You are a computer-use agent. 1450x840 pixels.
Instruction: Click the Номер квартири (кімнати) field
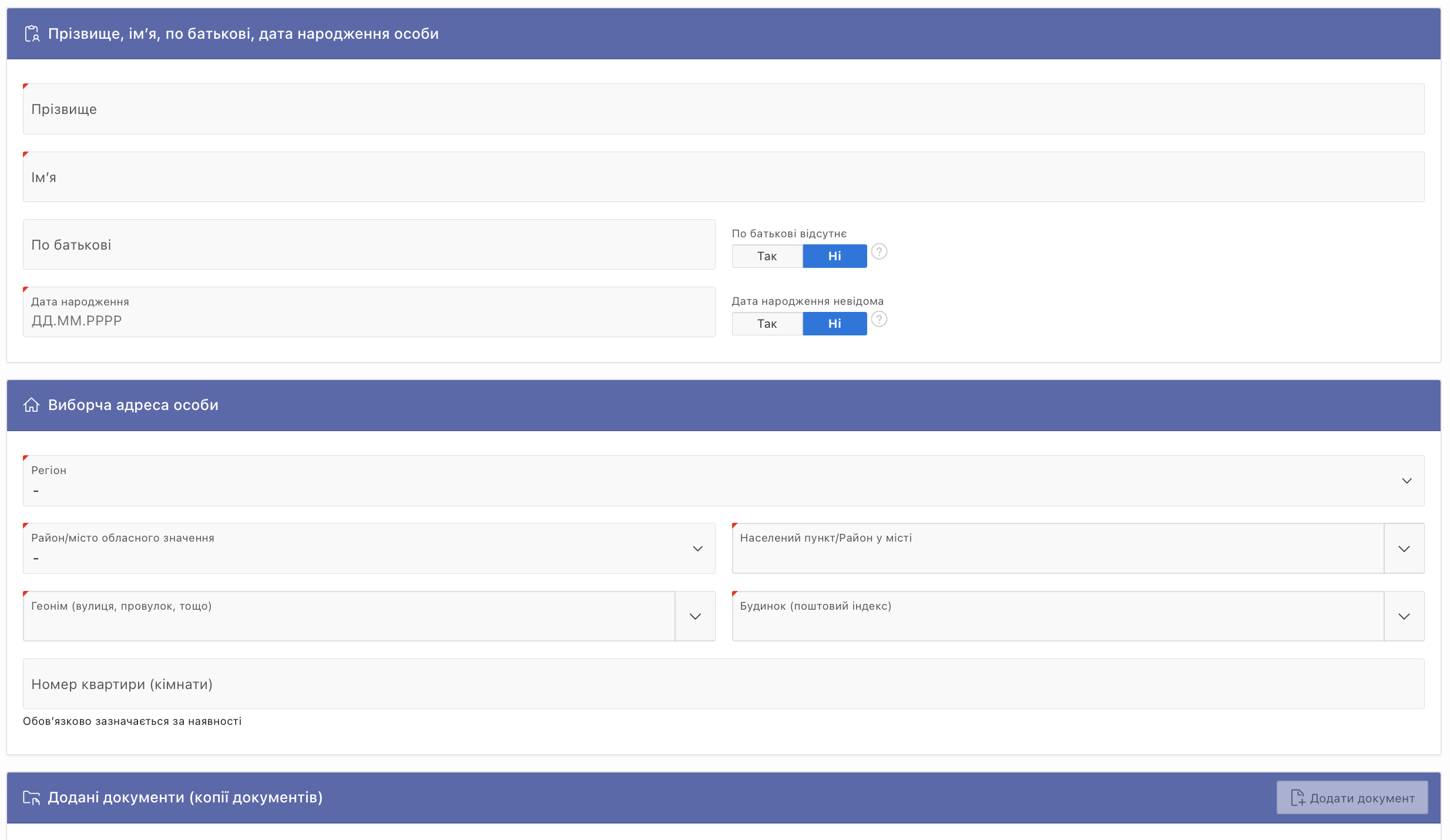[723, 684]
